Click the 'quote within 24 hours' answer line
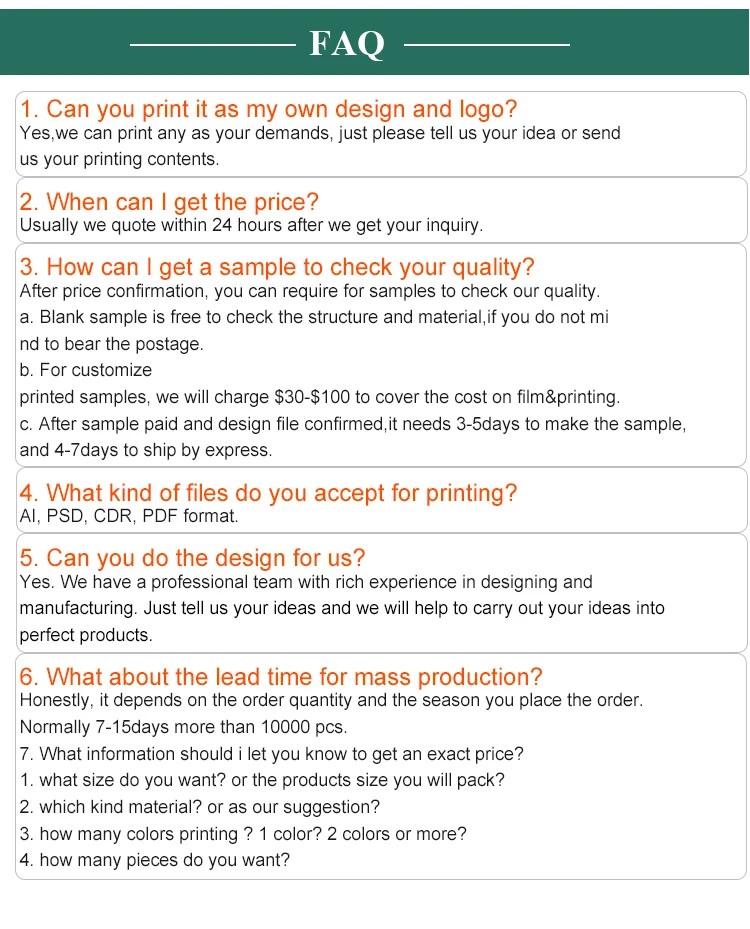Screen dimensions: 750x929 click(251, 225)
